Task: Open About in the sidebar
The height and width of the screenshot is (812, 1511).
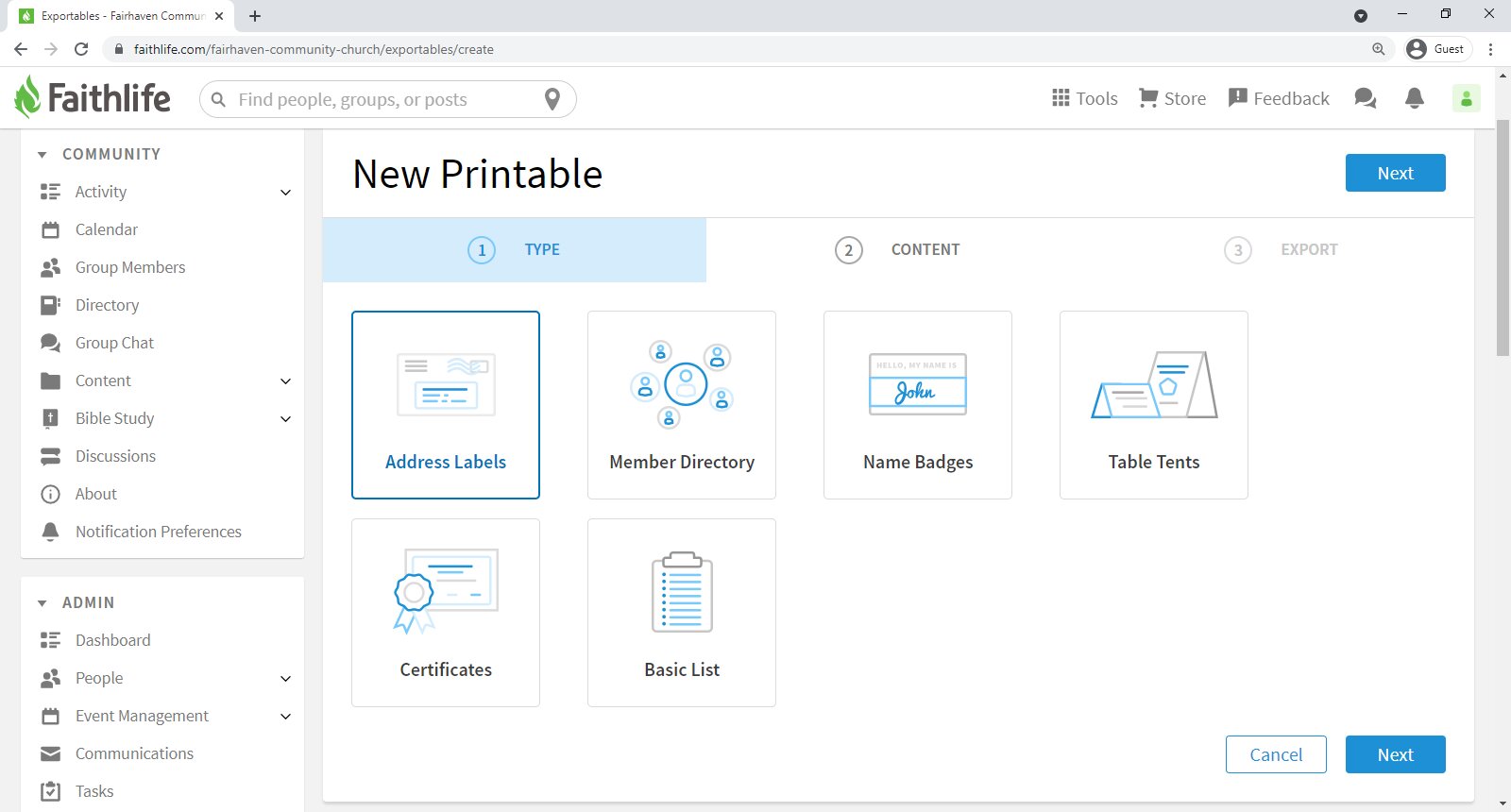Action: 96,494
